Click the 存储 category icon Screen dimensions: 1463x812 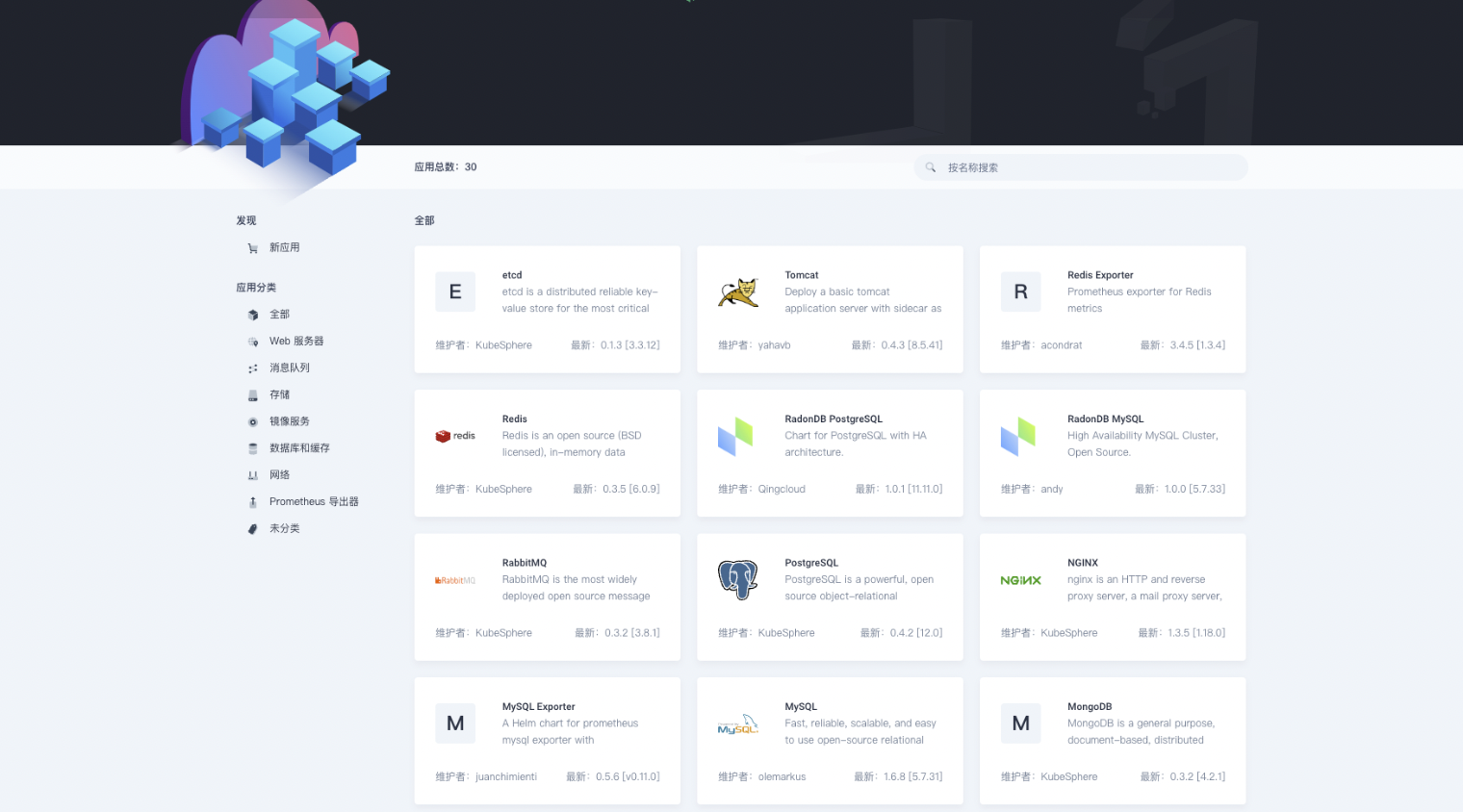(x=253, y=395)
